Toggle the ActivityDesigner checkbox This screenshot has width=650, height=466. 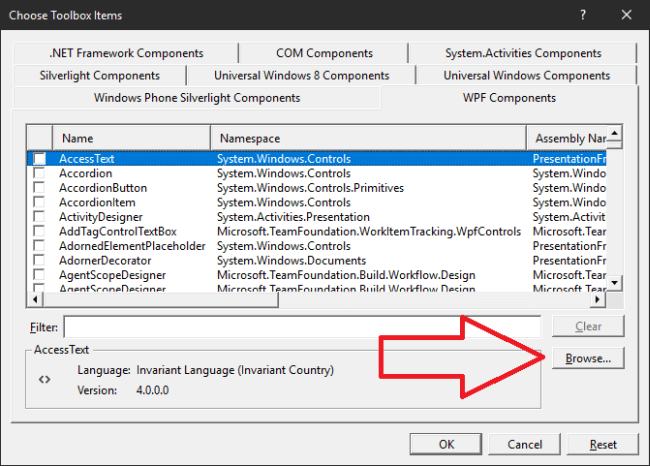40,217
